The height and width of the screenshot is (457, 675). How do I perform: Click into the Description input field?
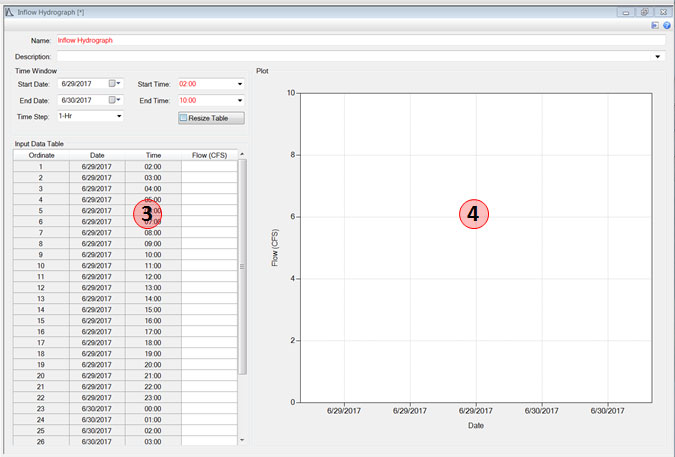pyautogui.click(x=355, y=56)
